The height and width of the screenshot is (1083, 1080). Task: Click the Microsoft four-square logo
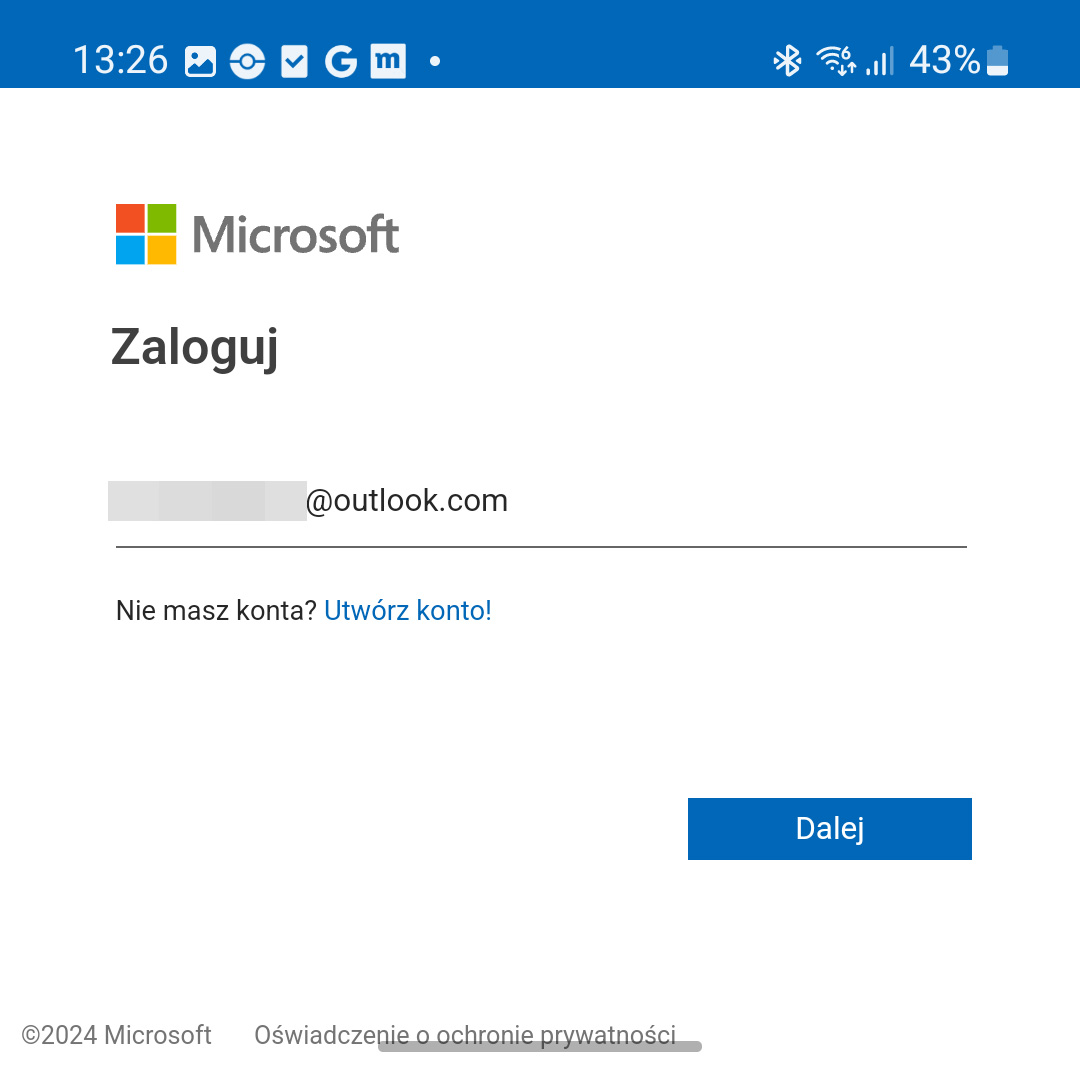click(x=146, y=234)
